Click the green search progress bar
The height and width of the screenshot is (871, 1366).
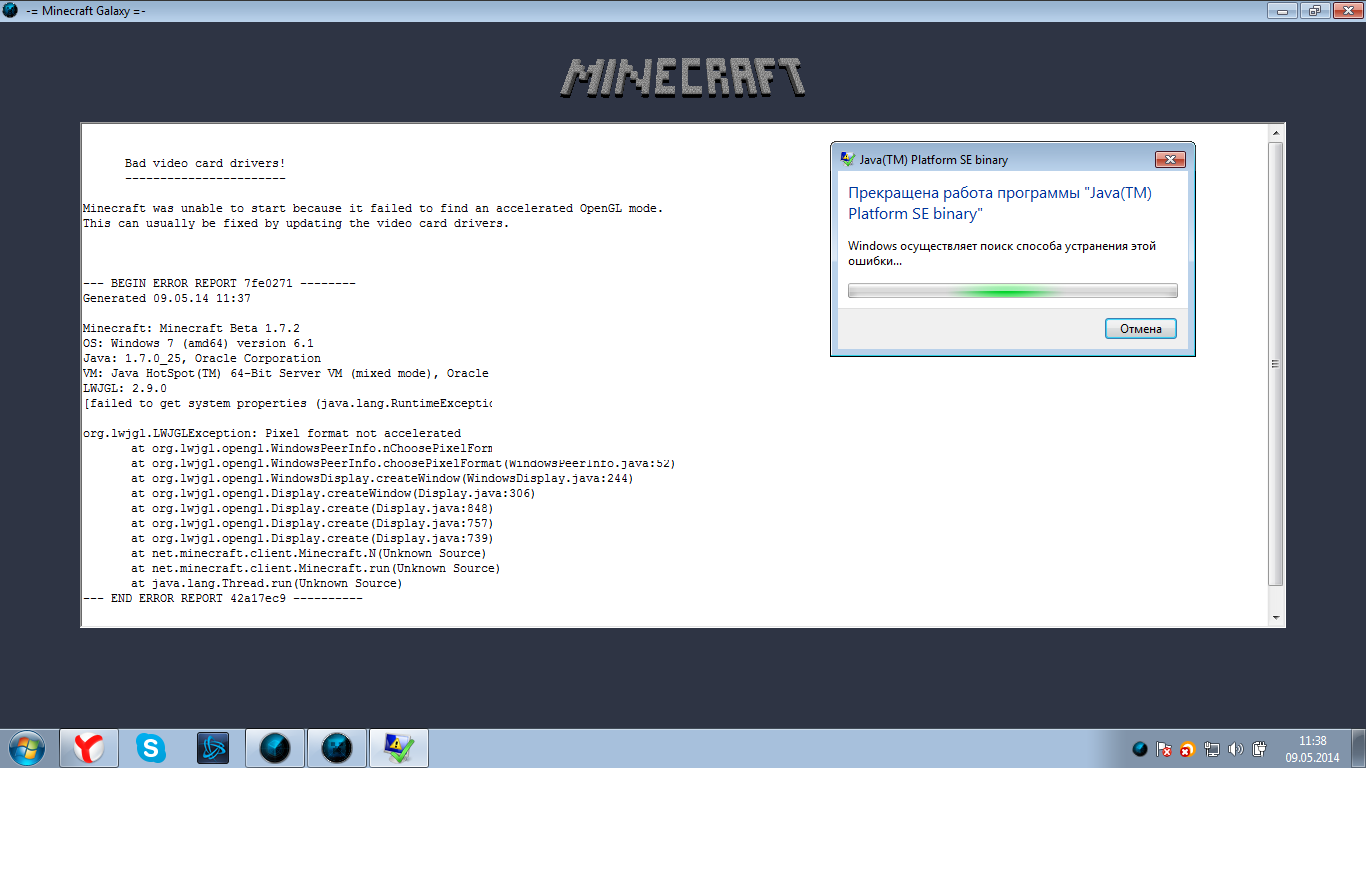[1013, 291]
